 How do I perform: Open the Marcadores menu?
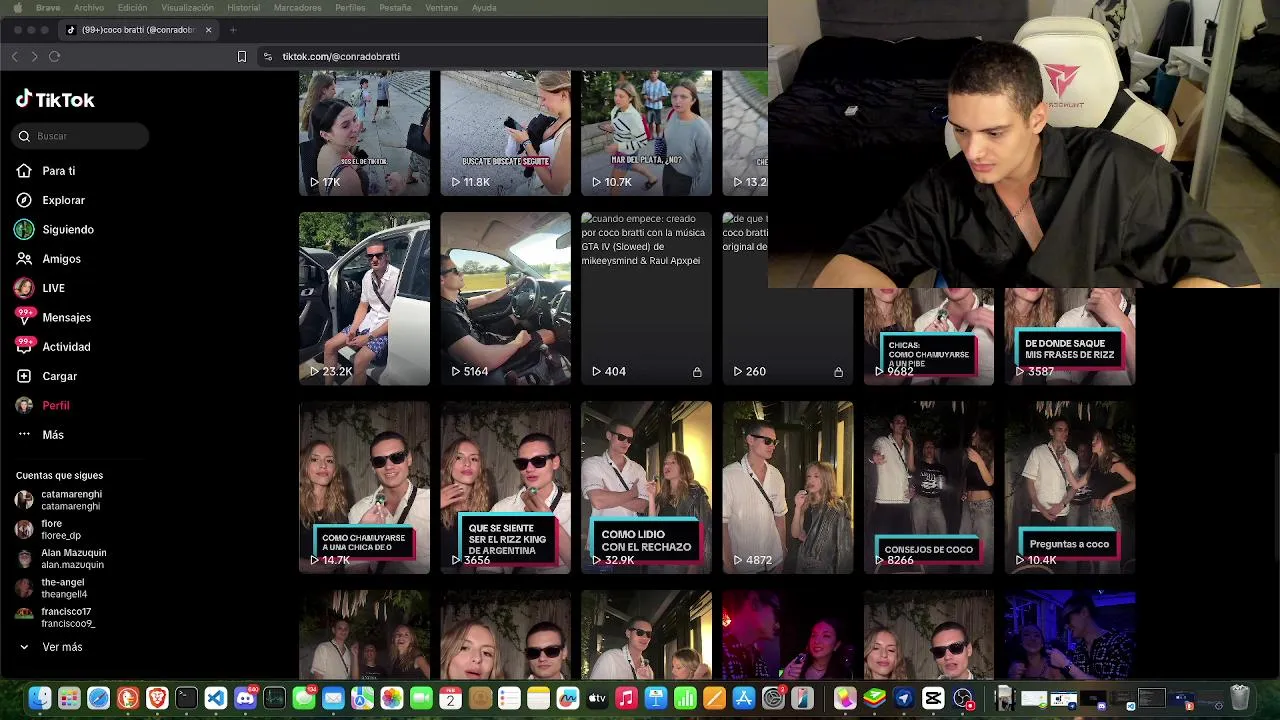297,7
